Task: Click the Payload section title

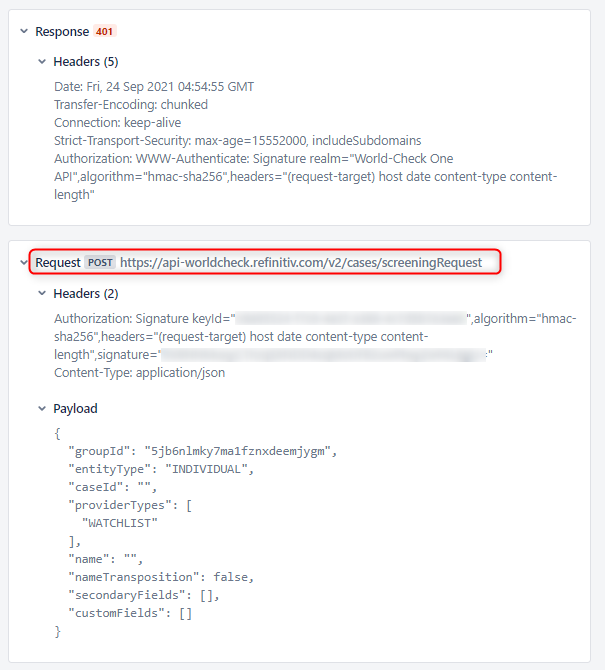Action: coord(75,408)
